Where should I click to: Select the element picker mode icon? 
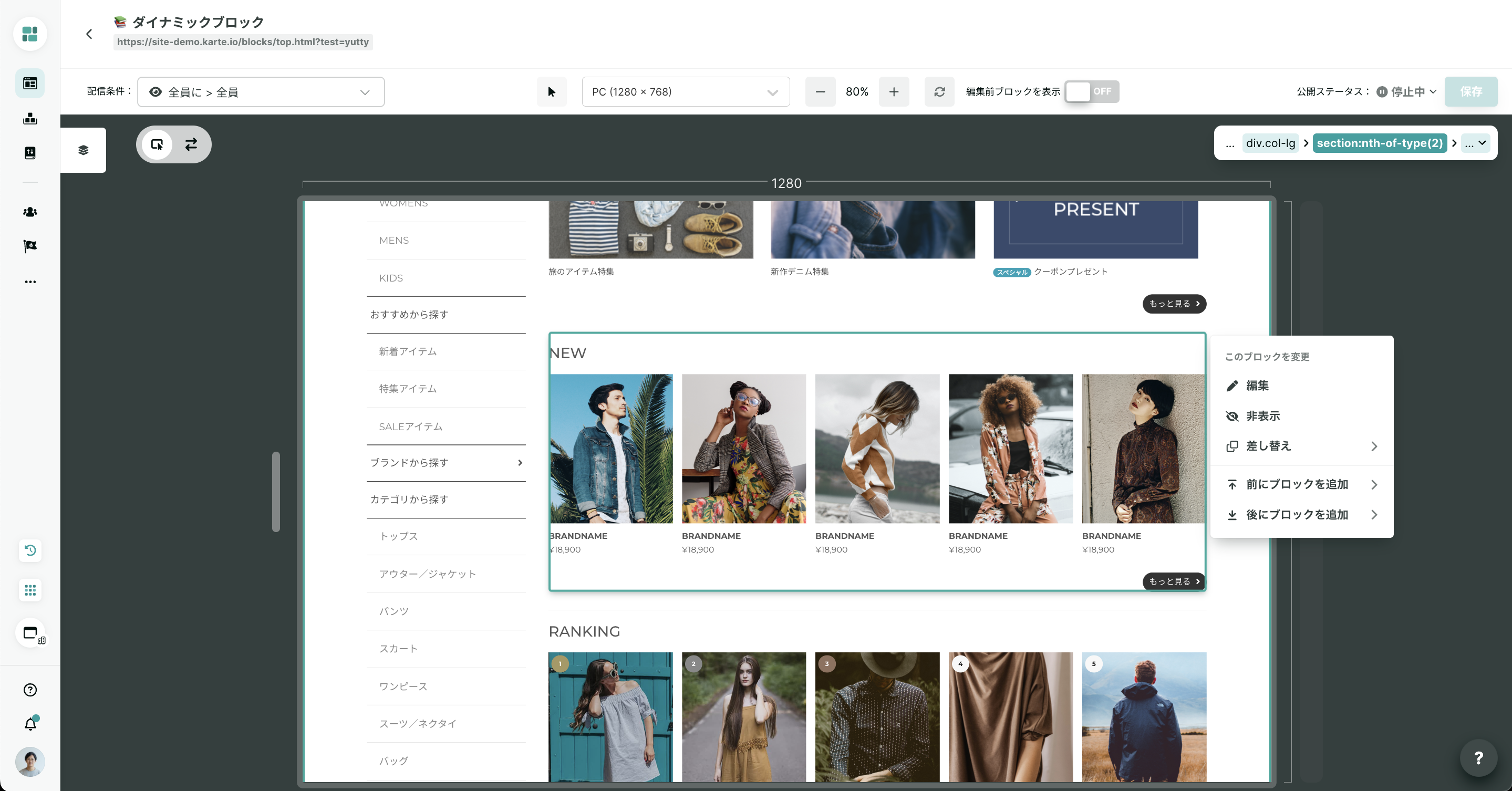click(157, 144)
